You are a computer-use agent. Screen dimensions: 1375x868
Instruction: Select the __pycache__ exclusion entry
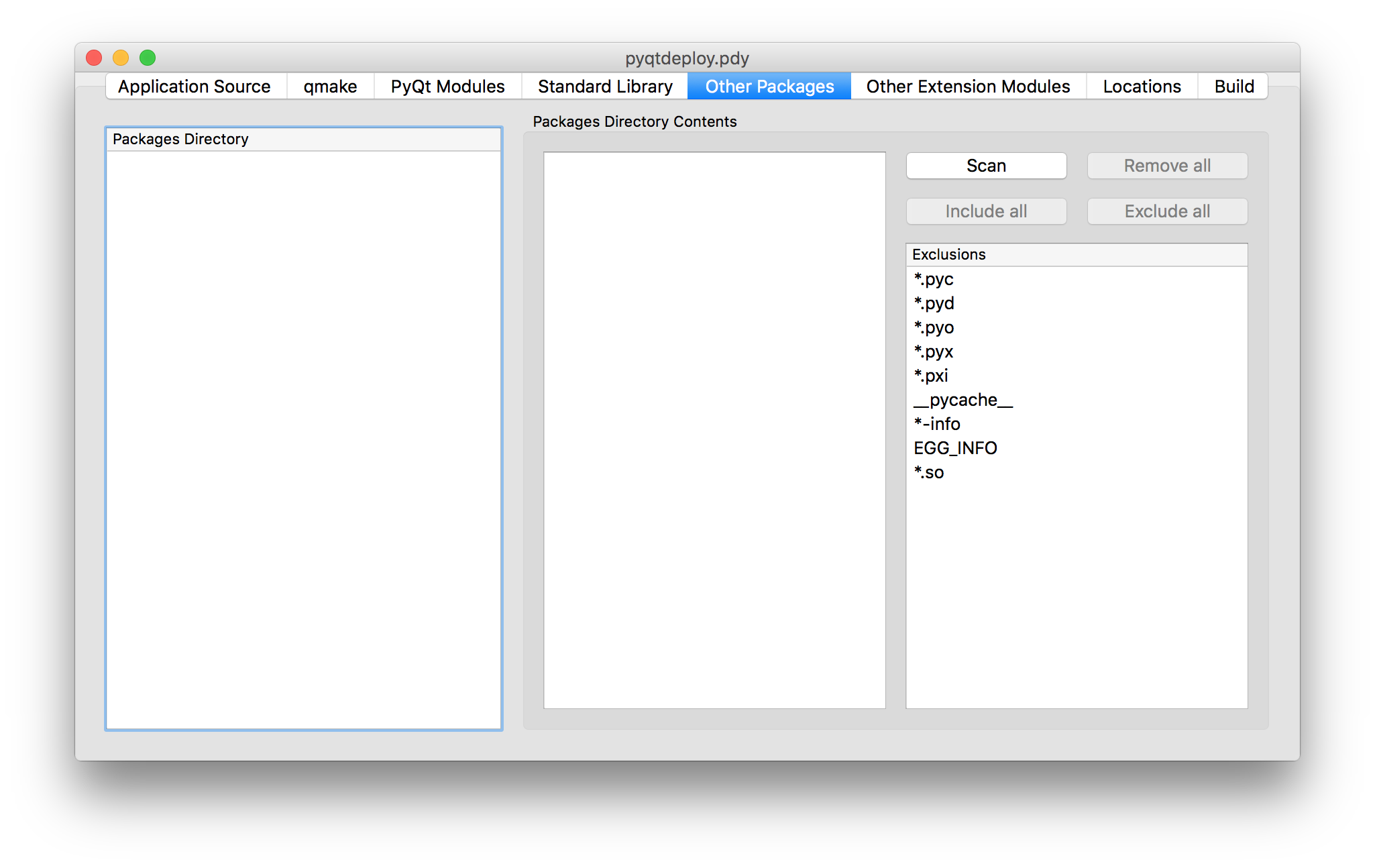[x=963, y=400]
